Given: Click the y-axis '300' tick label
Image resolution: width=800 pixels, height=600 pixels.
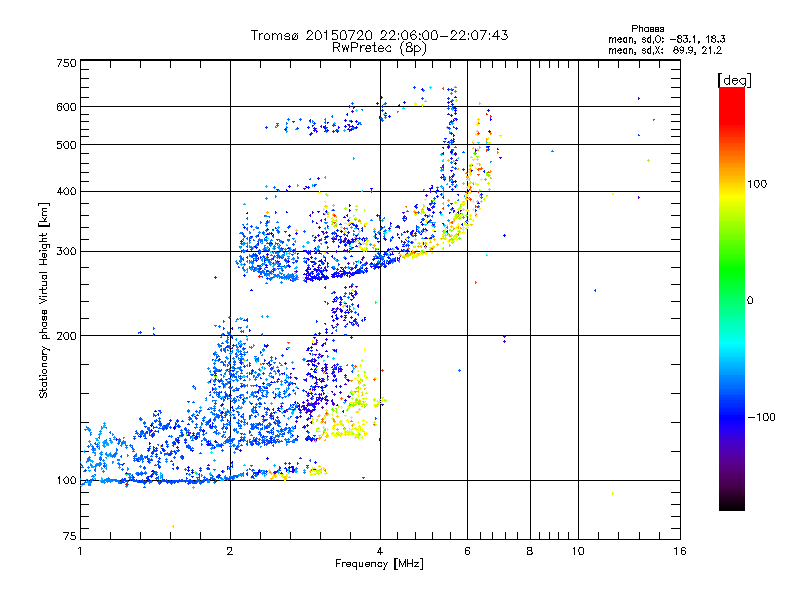Looking at the screenshot, I should (66, 252).
